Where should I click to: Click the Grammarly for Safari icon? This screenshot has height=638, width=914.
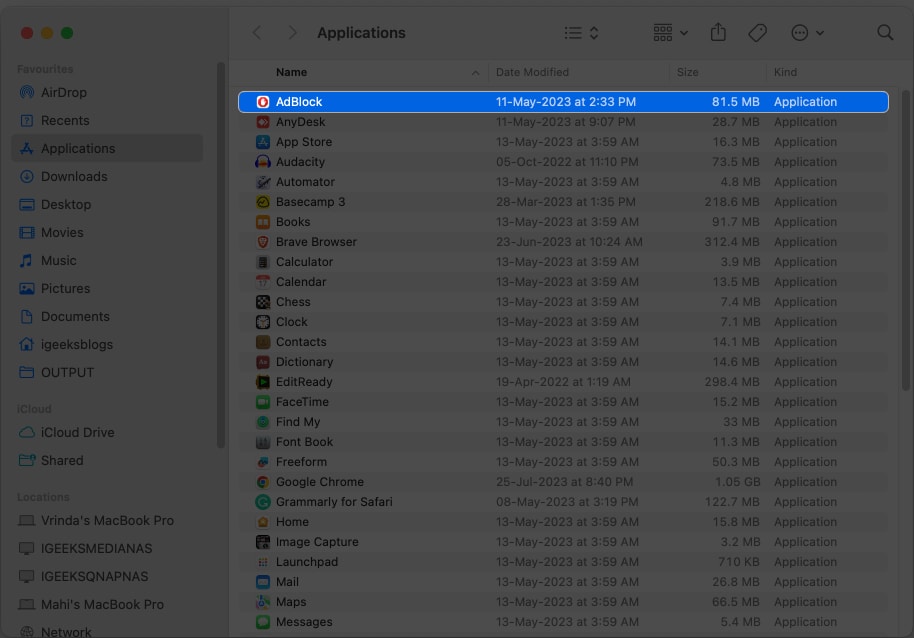[x=263, y=502]
